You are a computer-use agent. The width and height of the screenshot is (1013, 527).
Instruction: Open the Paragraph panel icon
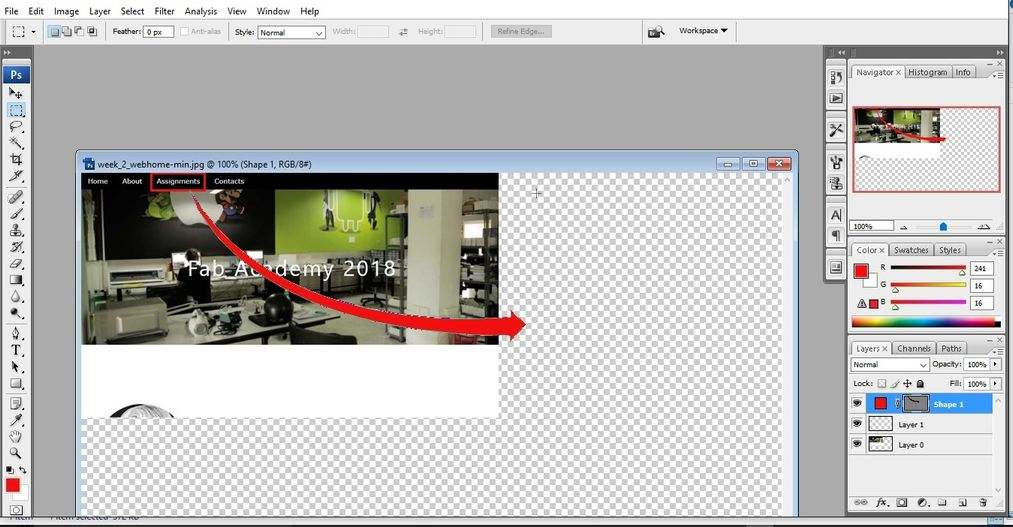(x=836, y=235)
